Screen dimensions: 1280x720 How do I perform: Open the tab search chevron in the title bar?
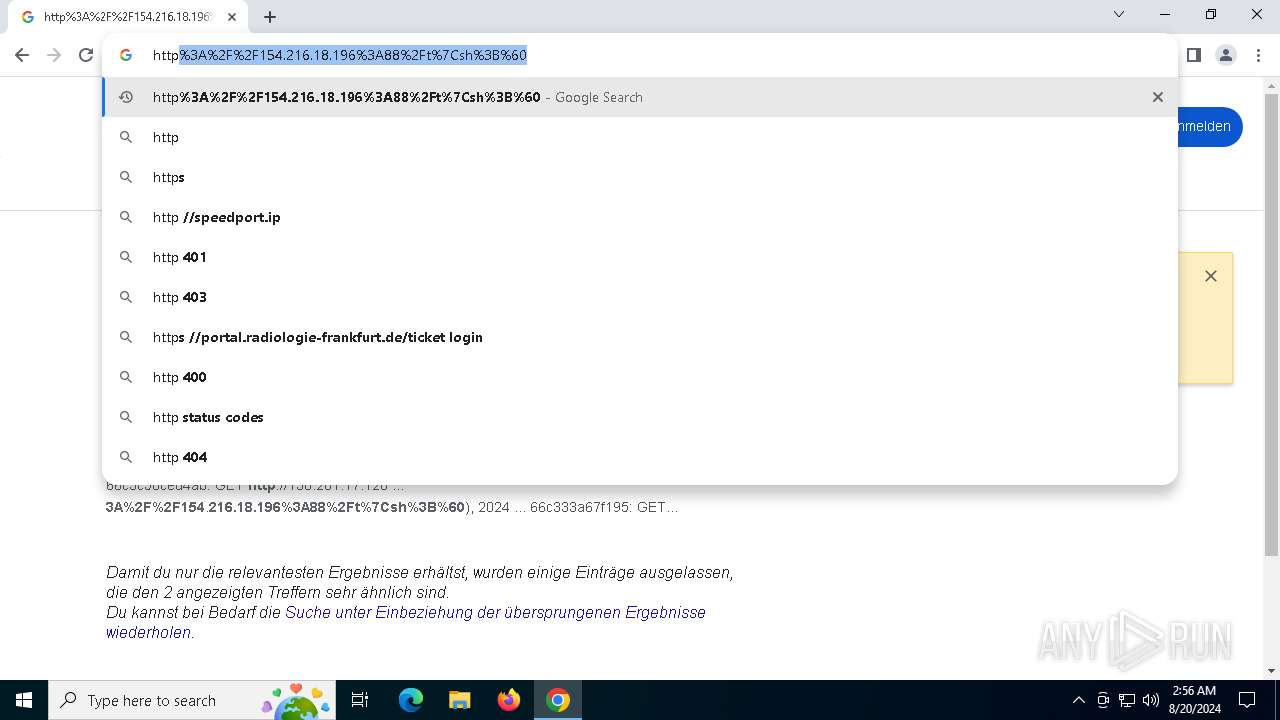coord(1119,14)
